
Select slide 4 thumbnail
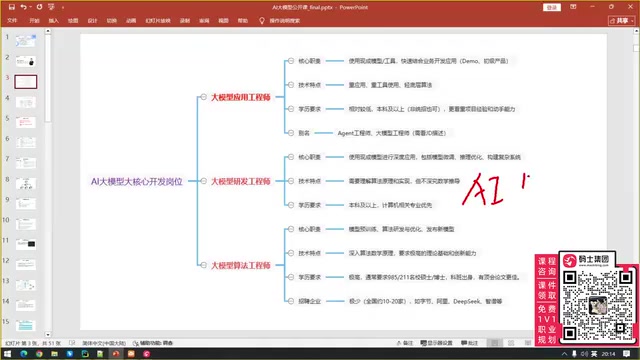(x=25, y=102)
